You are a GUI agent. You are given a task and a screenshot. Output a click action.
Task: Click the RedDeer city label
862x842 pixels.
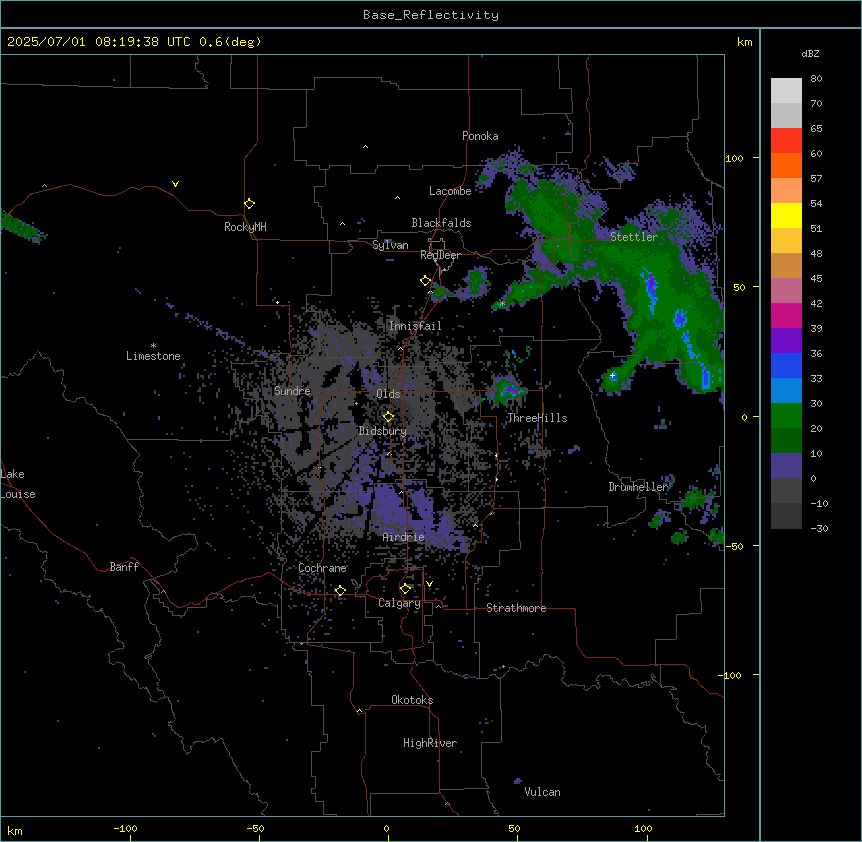pyautogui.click(x=440, y=255)
